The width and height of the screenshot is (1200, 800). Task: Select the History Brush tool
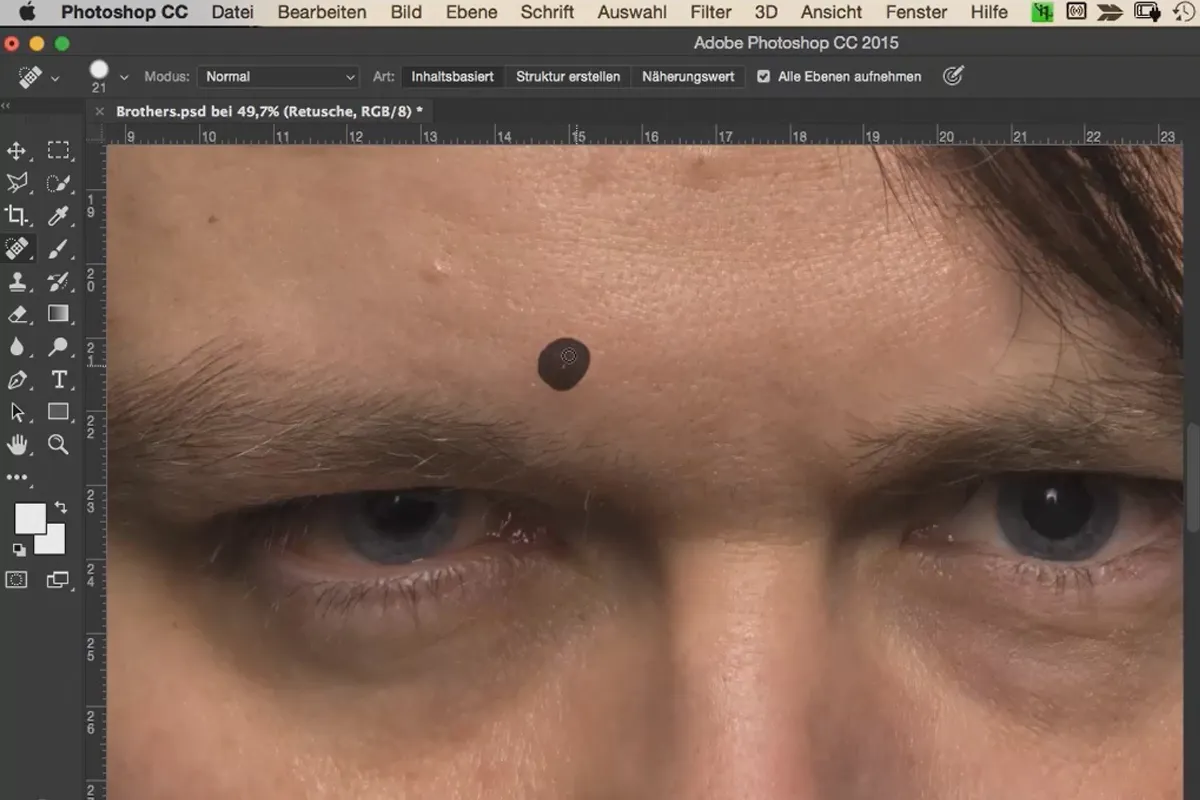pyautogui.click(x=59, y=281)
